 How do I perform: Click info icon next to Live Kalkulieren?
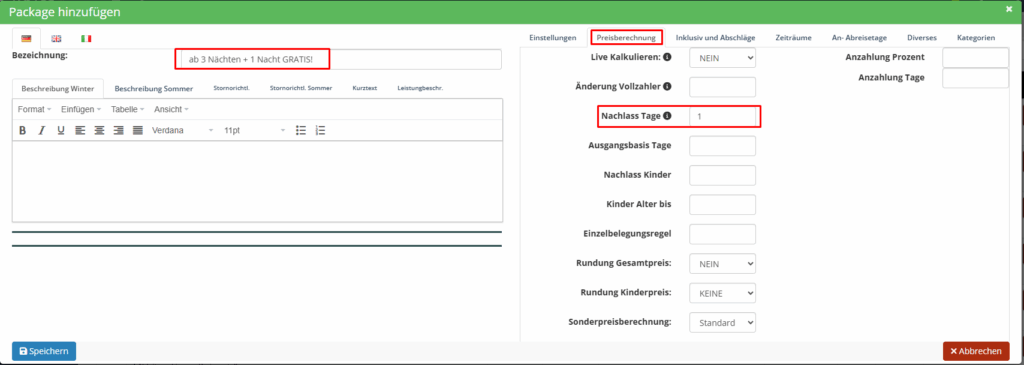click(x=667, y=57)
